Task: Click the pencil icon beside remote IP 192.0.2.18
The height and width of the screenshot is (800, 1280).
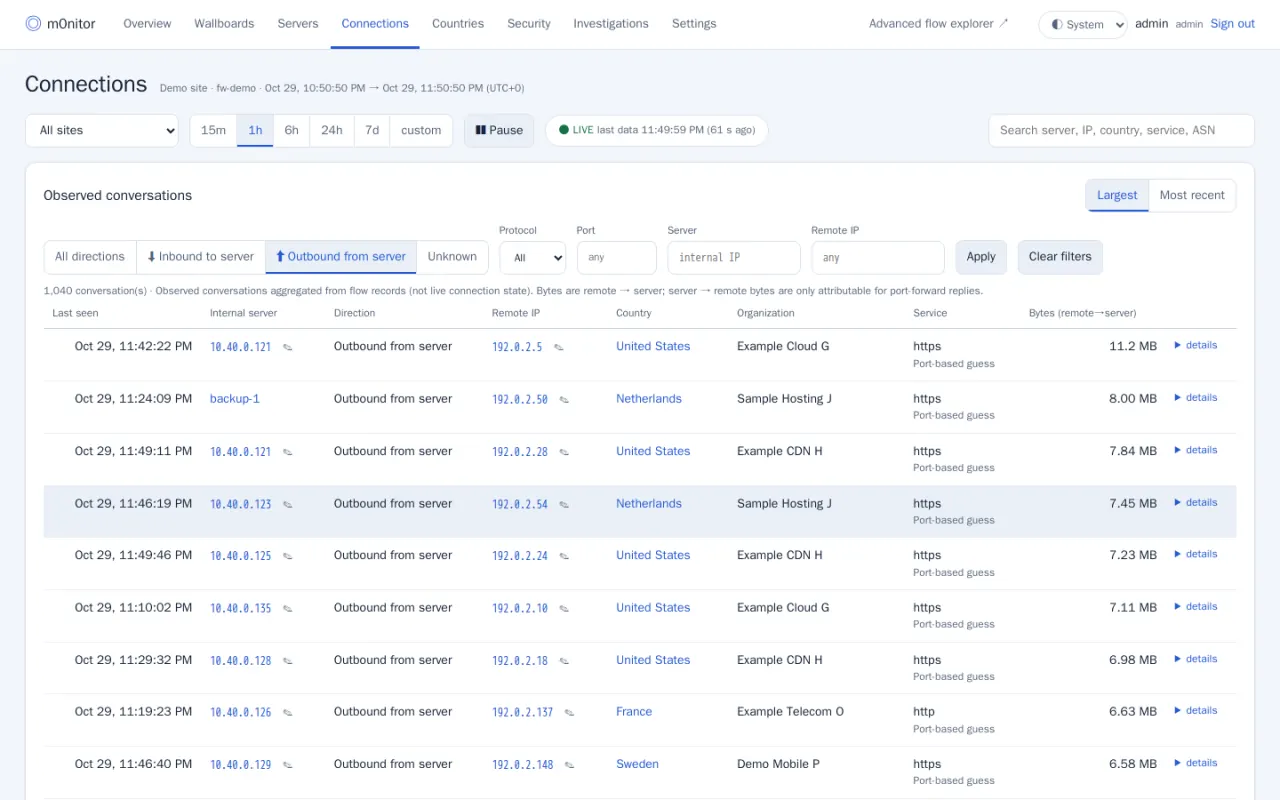Action: [x=564, y=660]
